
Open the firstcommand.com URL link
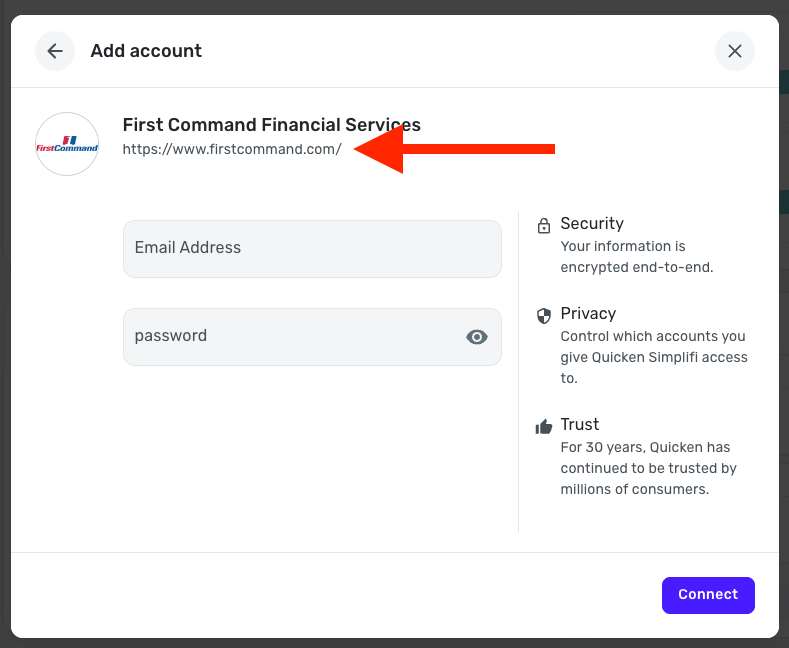[x=232, y=150]
